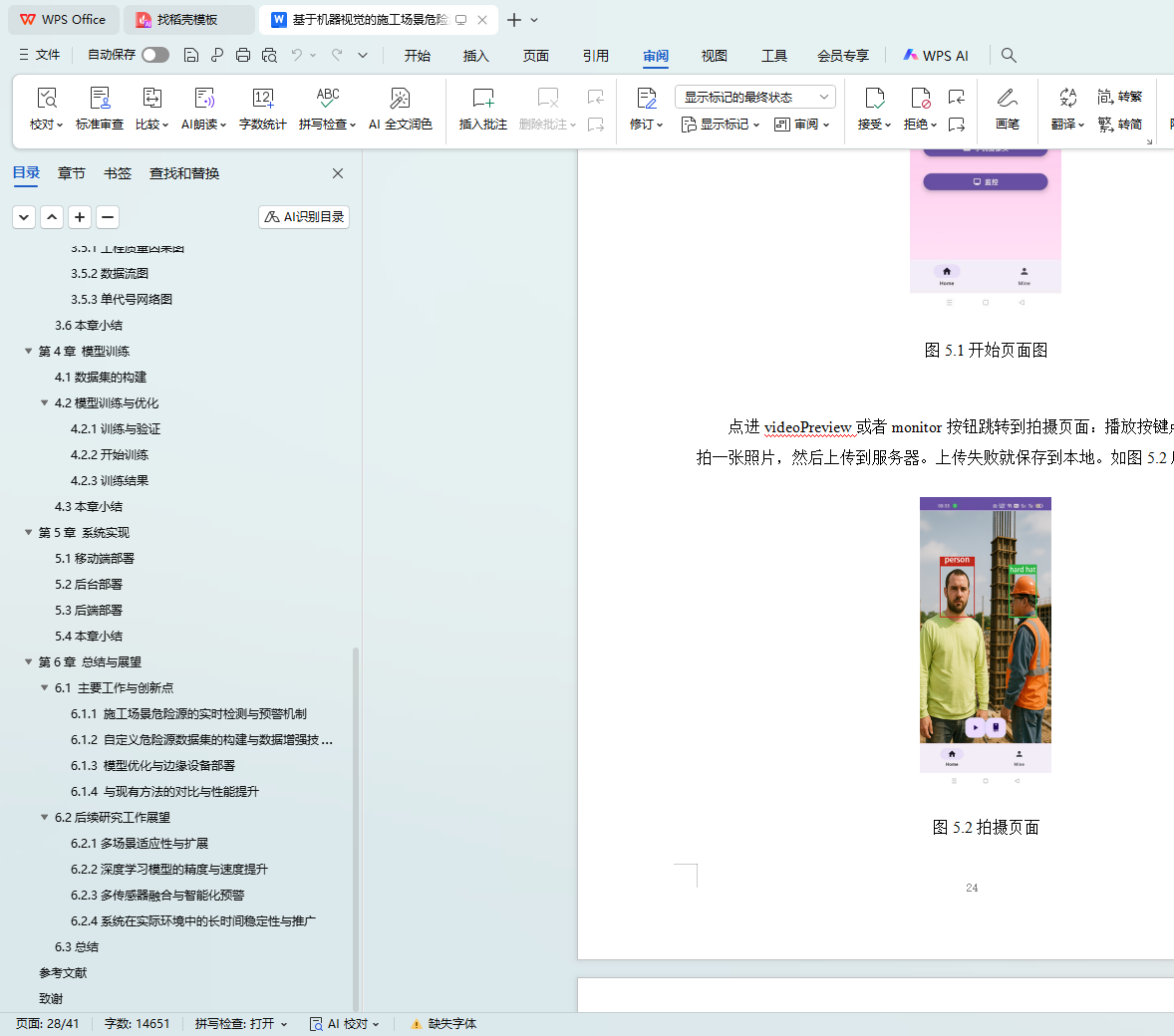Open the WPS AI menu button

pyautogui.click(x=936, y=56)
